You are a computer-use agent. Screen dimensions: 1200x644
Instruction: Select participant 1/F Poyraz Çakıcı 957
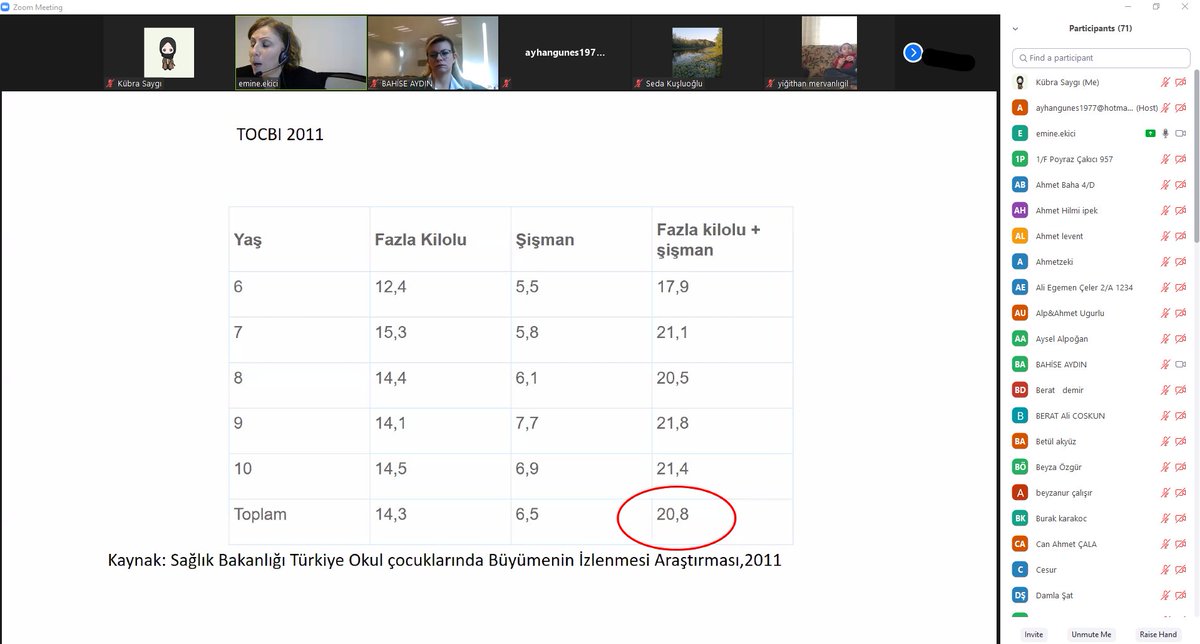(x=1100, y=159)
